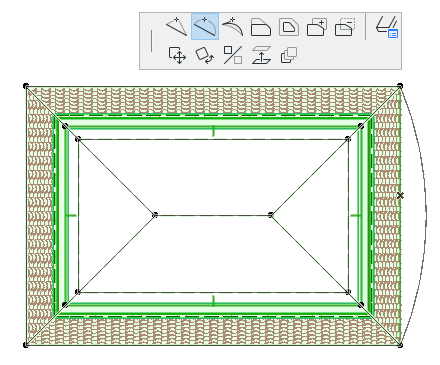Select the Insert new node tool
Viewport: 440px width, 365px height.
(x=177, y=27)
